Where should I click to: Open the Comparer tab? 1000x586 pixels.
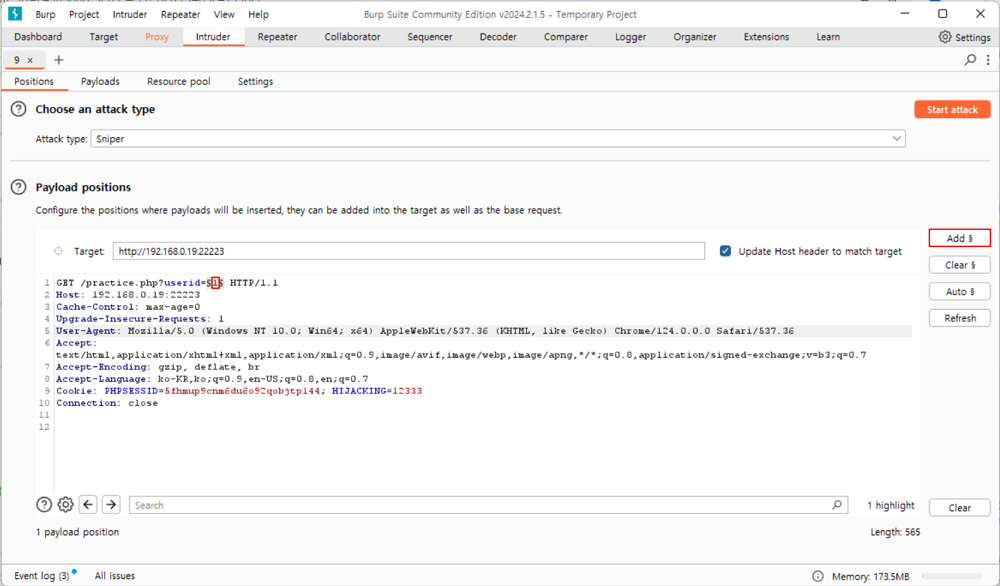click(566, 37)
